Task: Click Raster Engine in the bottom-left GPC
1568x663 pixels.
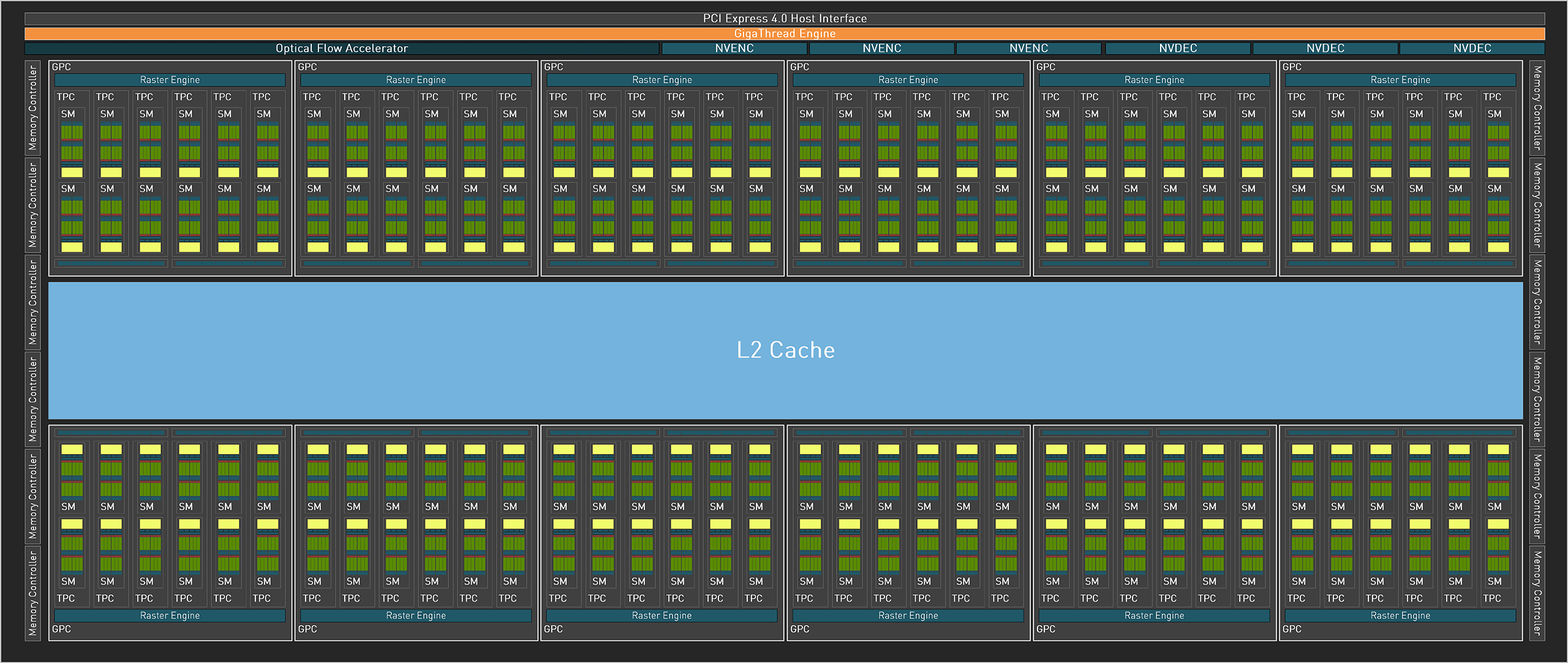Action: click(x=170, y=616)
